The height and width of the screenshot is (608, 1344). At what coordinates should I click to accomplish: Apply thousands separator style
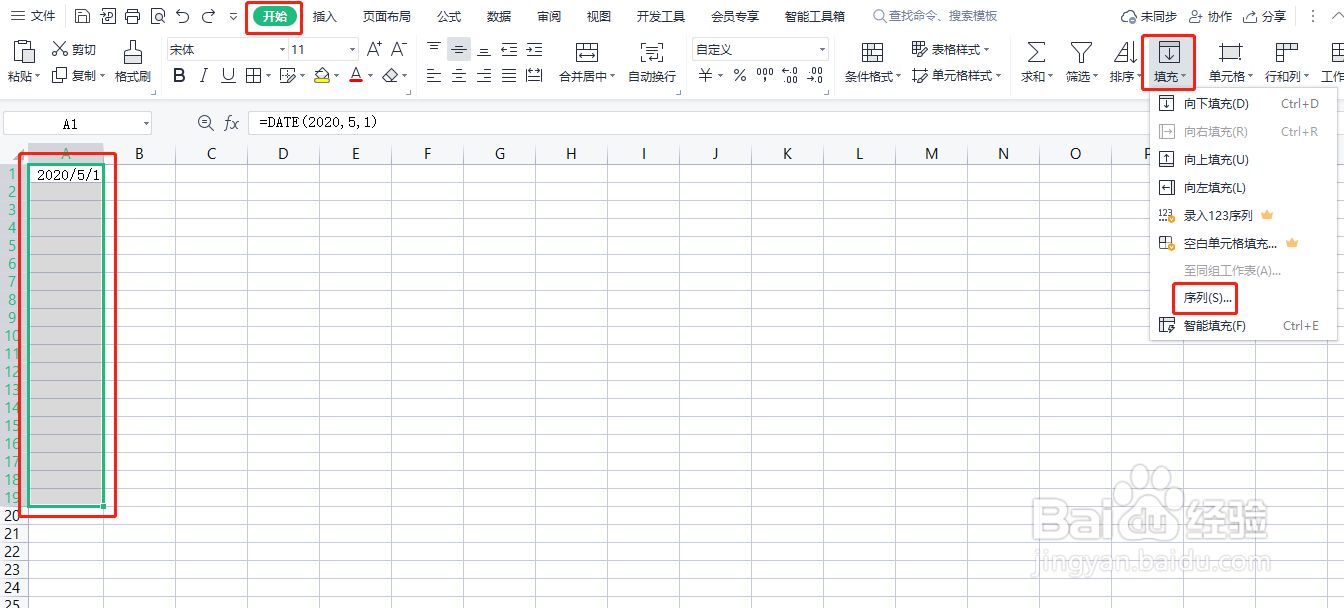765,75
